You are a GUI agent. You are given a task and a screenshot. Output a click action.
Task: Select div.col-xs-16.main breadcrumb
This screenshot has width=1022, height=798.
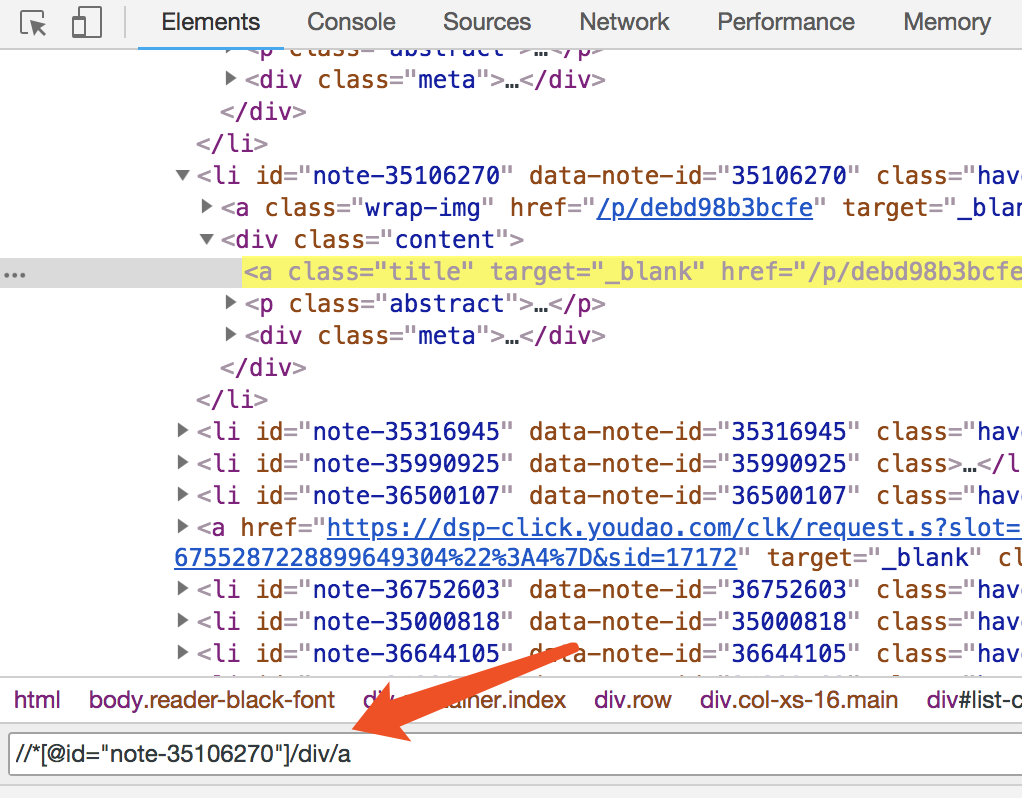(799, 700)
